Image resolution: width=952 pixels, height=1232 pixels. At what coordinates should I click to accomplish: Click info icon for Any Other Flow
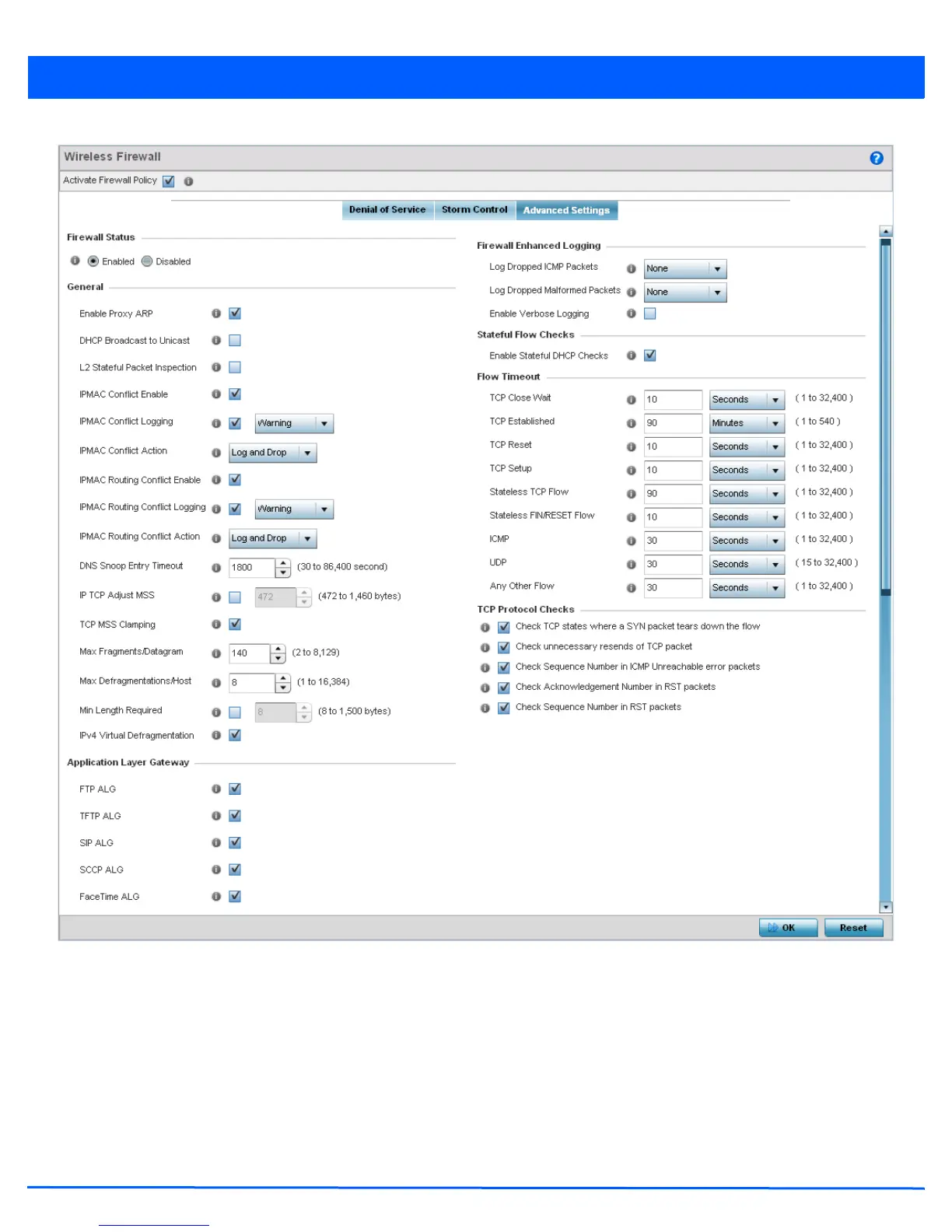click(632, 588)
